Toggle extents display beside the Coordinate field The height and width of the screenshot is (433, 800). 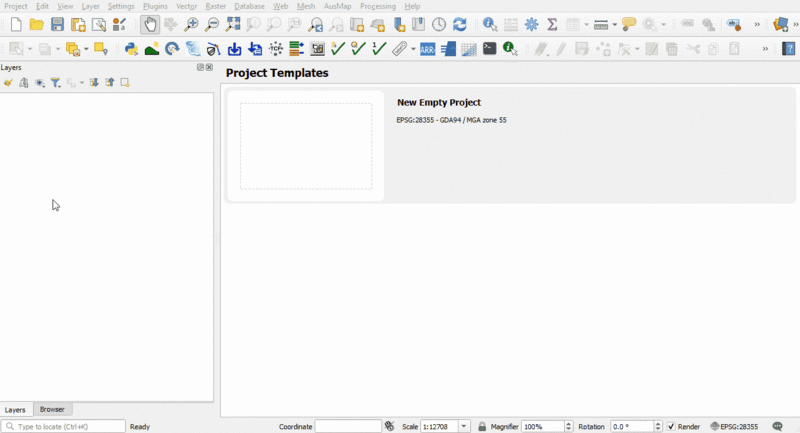coord(390,427)
